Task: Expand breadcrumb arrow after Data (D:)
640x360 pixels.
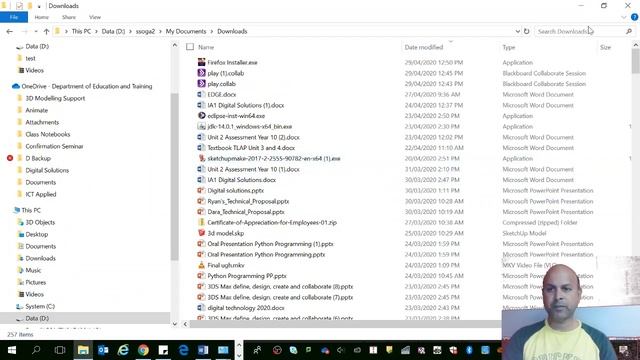Action: (x=130, y=31)
